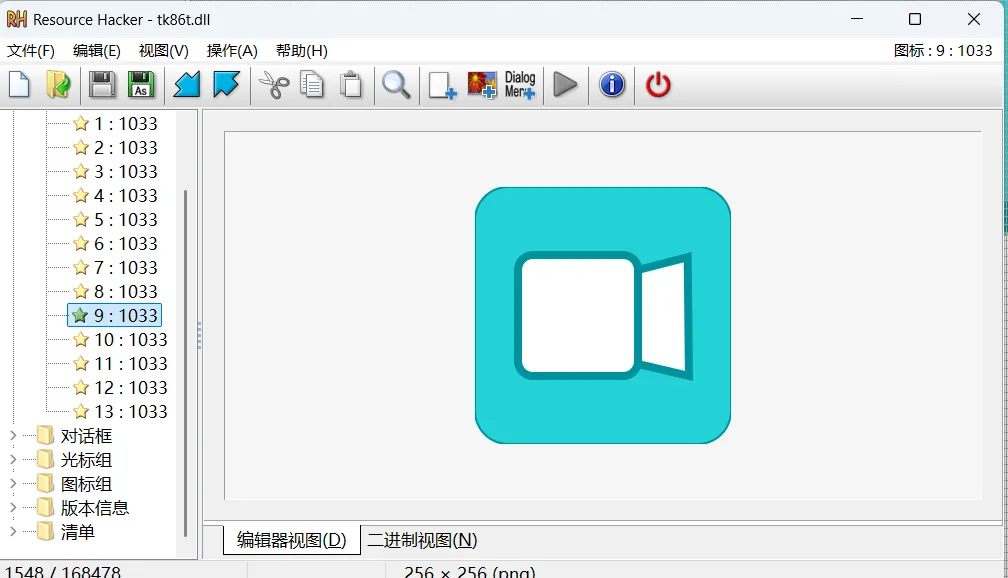Click the red power Exit icon
Viewport: 1008px width, 578px height.
(x=658, y=85)
